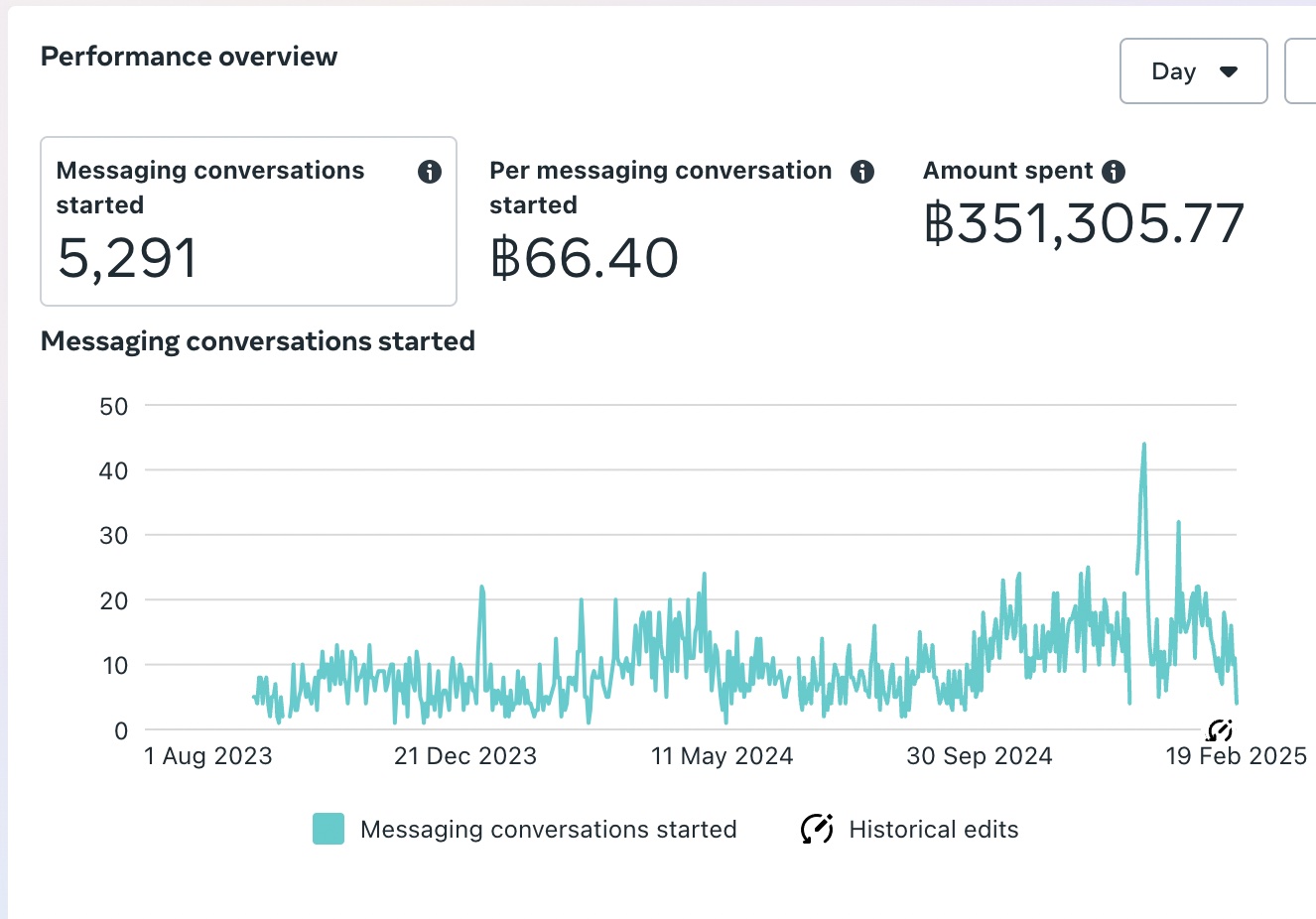Click the 40 y-axis label
Viewport: 1316px width, 919px height.
point(114,470)
